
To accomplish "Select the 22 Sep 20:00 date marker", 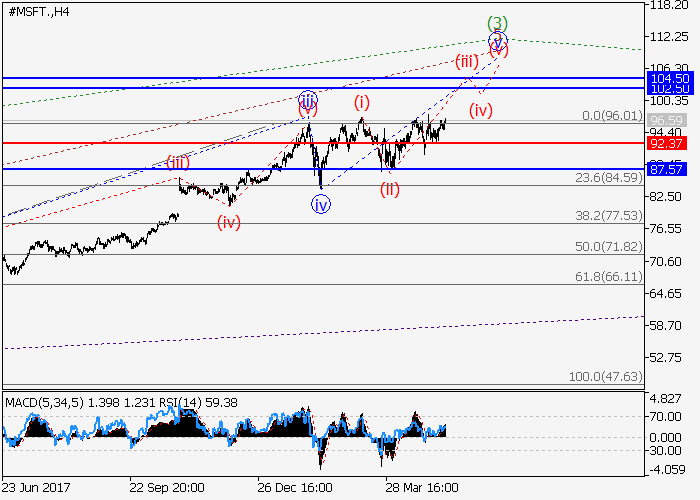I will 167,488.
